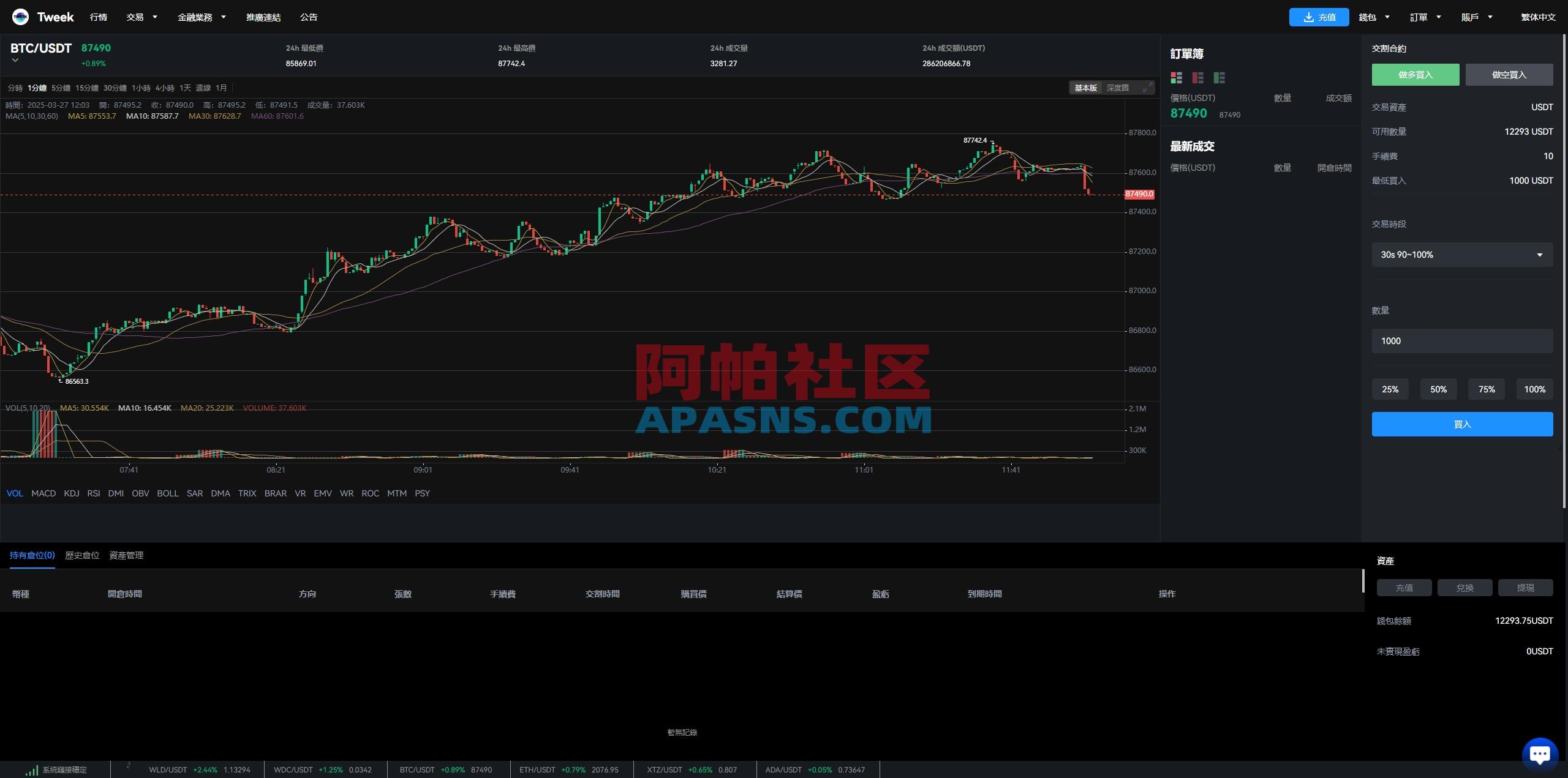Open the 賬戶 account dropdown menu
The height and width of the screenshot is (778, 1568).
[x=1477, y=17]
